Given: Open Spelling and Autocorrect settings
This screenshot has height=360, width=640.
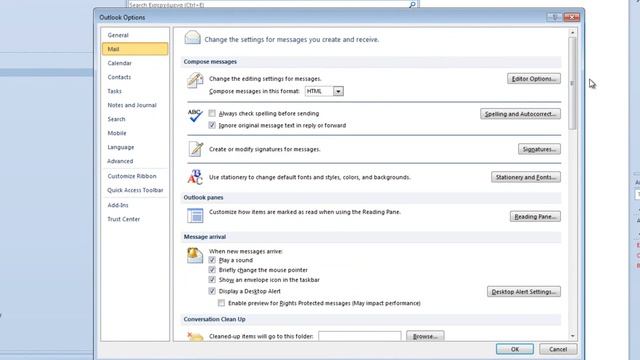Looking at the screenshot, I should pyautogui.click(x=520, y=114).
